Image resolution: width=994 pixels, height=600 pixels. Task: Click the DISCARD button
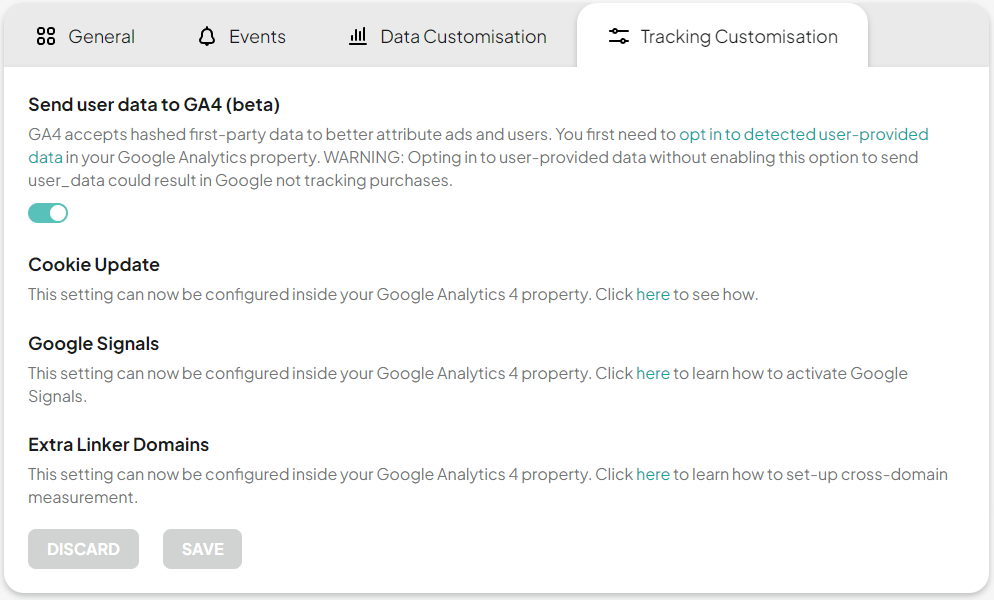click(x=84, y=549)
